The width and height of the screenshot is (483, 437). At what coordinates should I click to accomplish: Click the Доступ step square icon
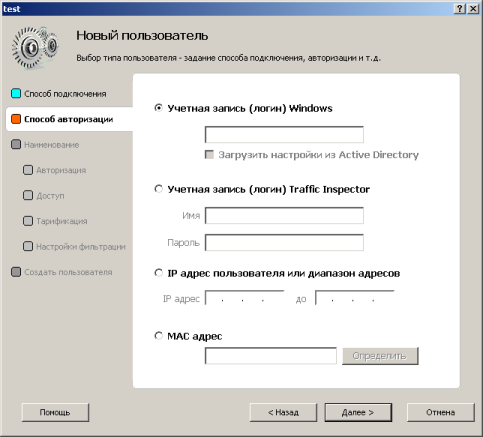(28, 195)
